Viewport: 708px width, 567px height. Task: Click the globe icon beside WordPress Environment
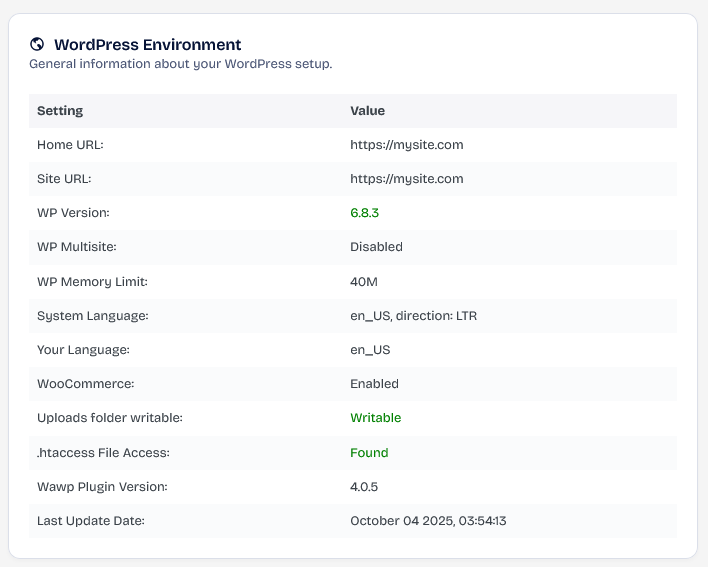point(37,44)
